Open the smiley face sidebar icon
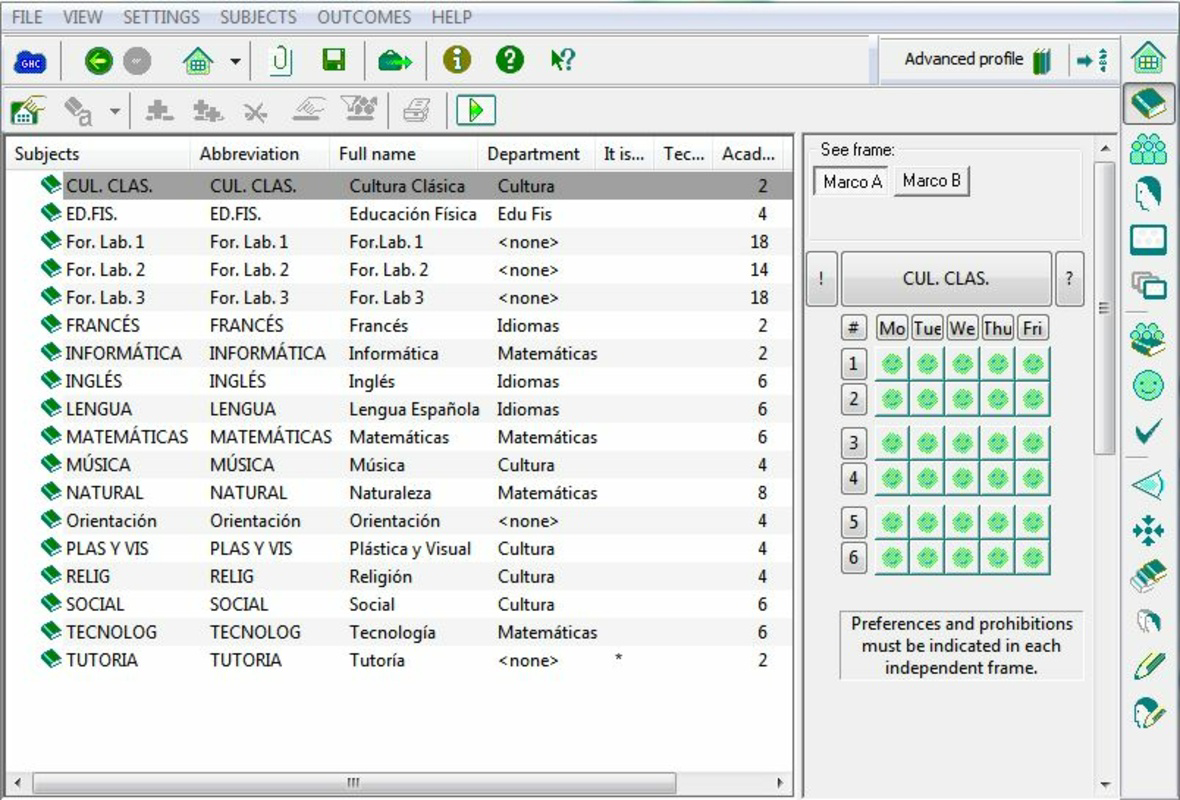1180x800 pixels. (1148, 386)
